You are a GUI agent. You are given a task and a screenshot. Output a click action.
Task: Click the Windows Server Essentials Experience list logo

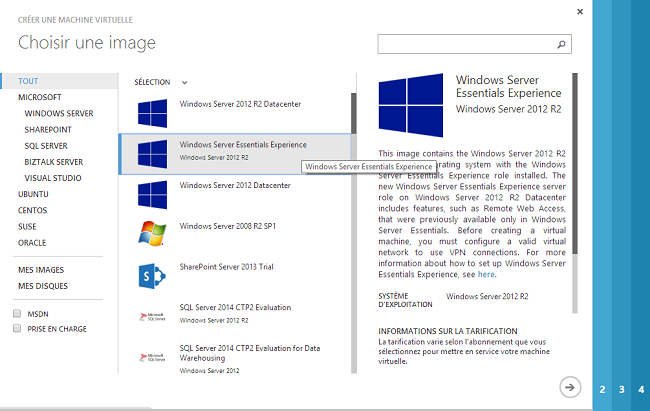click(153, 154)
